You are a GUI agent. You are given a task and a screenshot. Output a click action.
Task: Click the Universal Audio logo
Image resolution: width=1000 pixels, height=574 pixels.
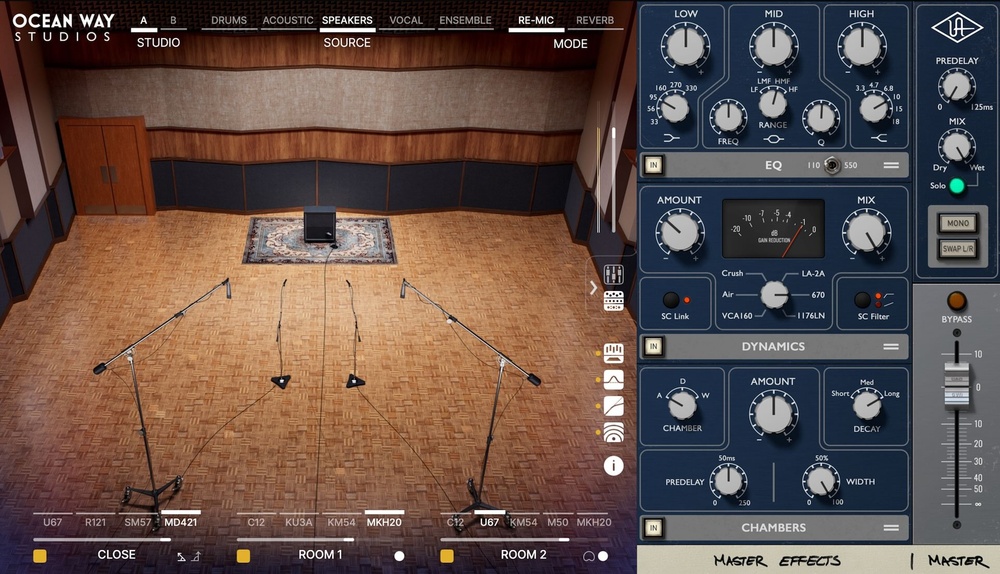pos(956,27)
